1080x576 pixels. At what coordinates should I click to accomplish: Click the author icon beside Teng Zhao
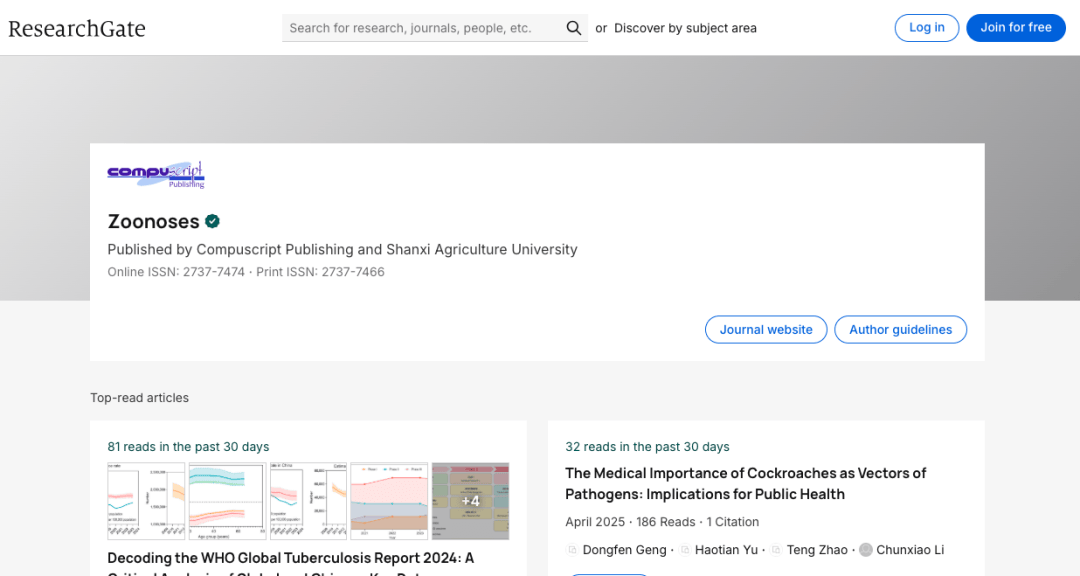(776, 550)
